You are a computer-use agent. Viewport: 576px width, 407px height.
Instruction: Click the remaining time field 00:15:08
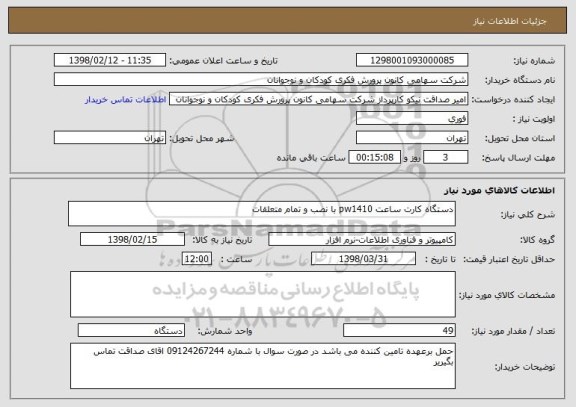(x=374, y=157)
